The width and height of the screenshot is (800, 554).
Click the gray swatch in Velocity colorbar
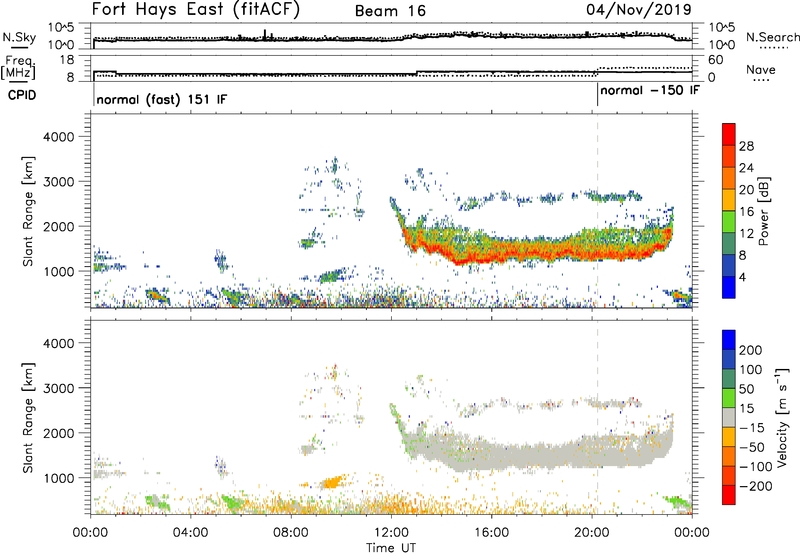[x=729, y=418]
